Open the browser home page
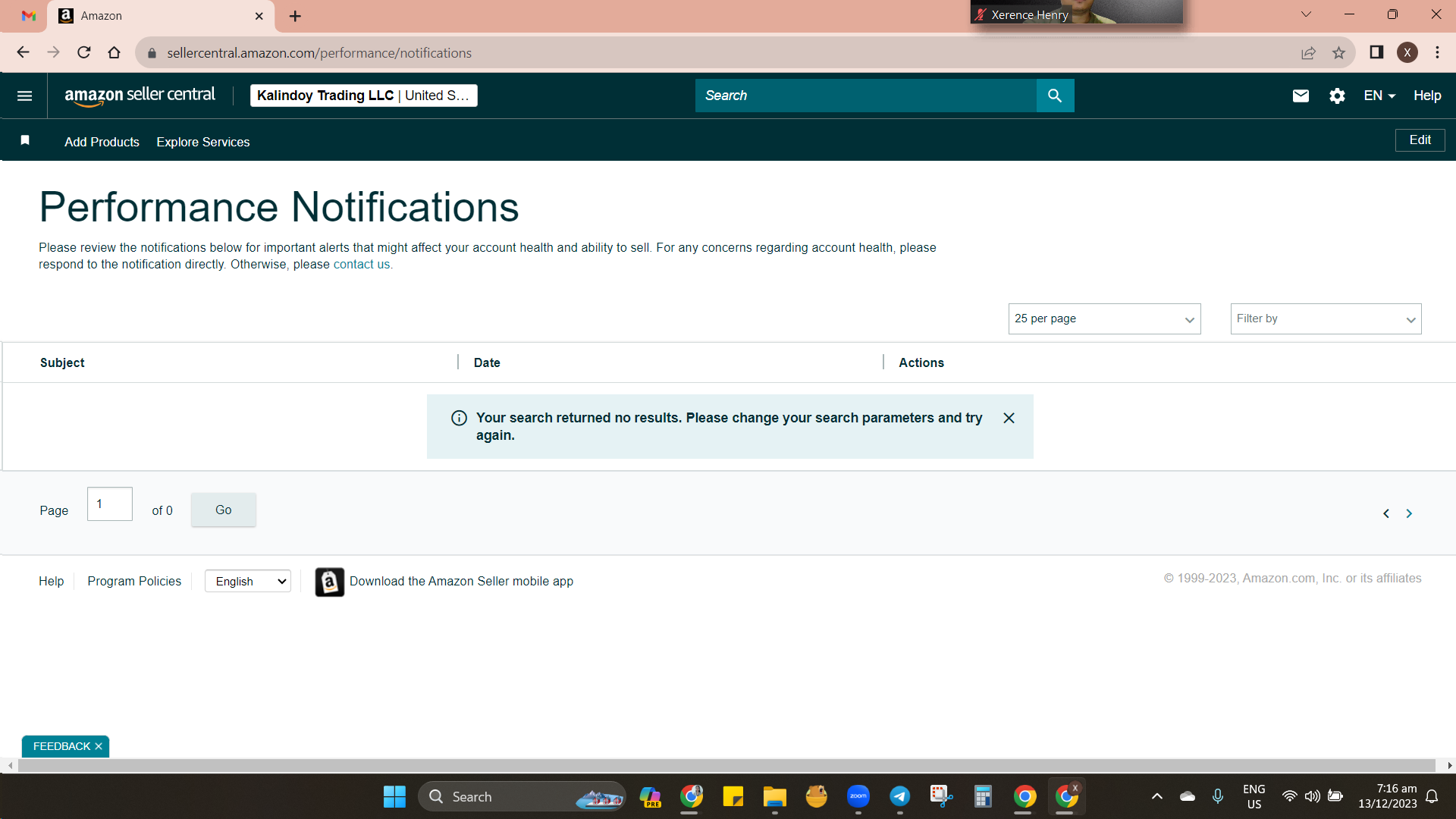Image resolution: width=1456 pixels, height=819 pixels. pyautogui.click(x=114, y=52)
